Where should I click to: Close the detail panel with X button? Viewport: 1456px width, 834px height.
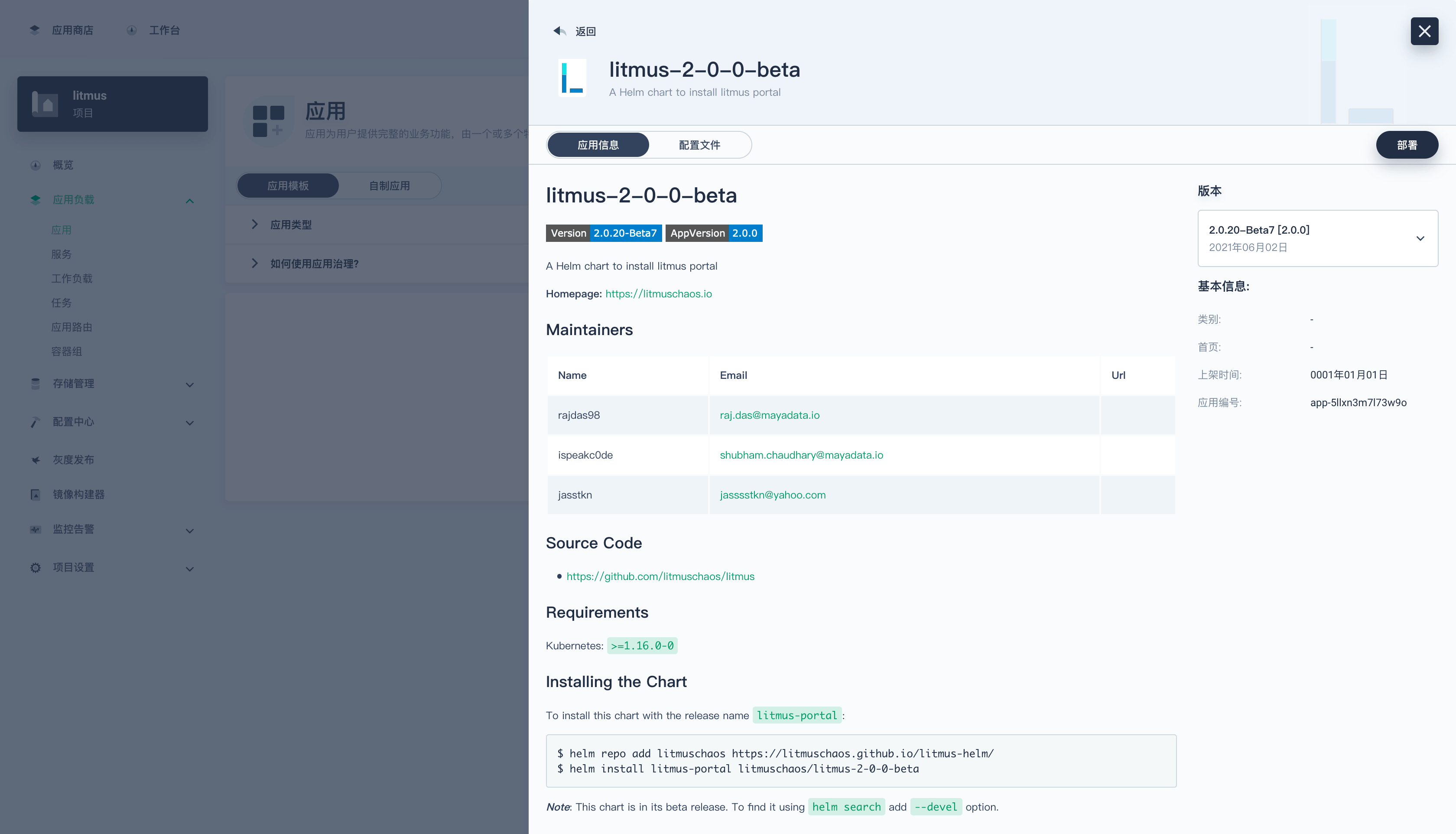coord(1424,31)
